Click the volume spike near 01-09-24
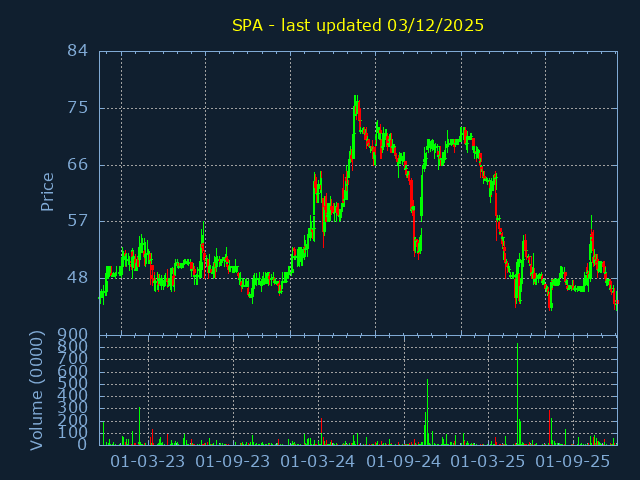The width and height of the screenshot is (640, 480). [427, 412]
